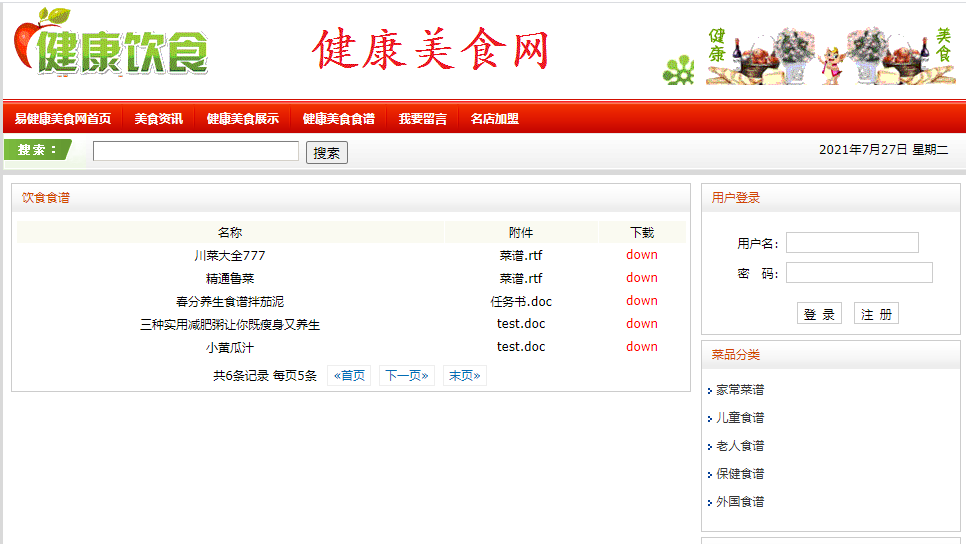Screen dimensions: 966x544
Task: Click the 健康饮食 apple logo
Action: (x=111, y=43)
